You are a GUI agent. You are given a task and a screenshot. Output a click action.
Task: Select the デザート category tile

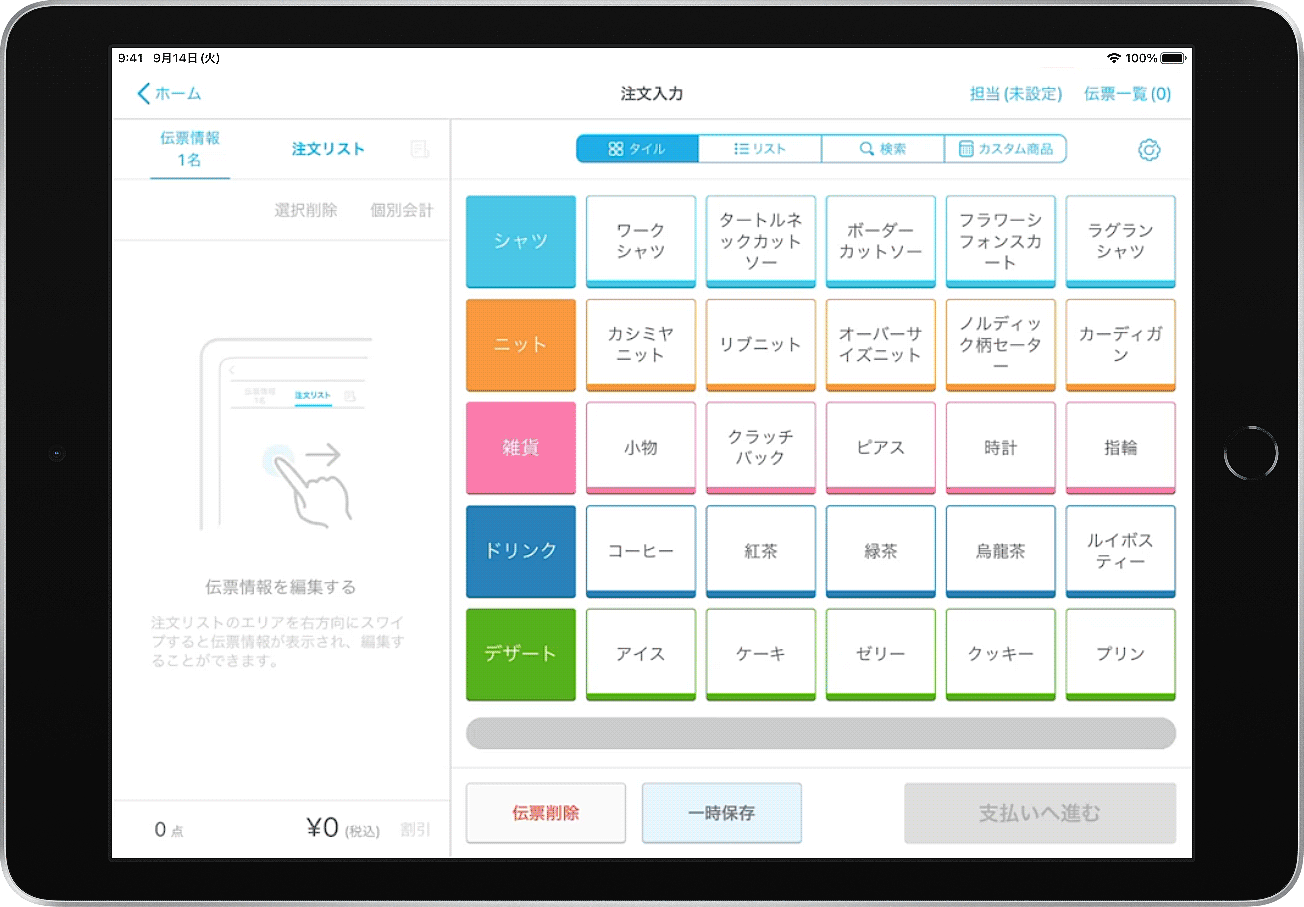tap(521, 654)
